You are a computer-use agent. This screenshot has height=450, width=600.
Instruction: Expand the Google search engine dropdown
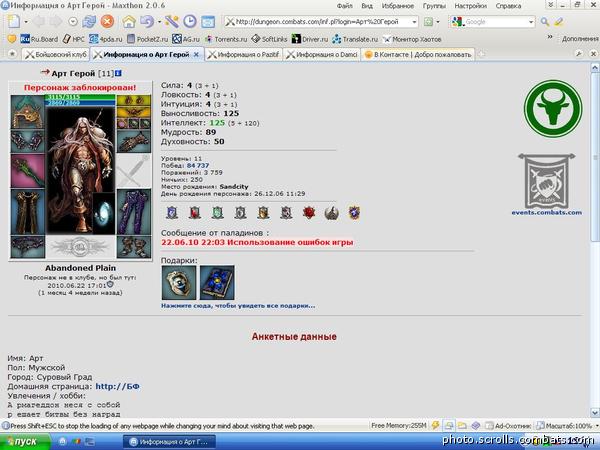pyautogui.click(x=531, y=22)
